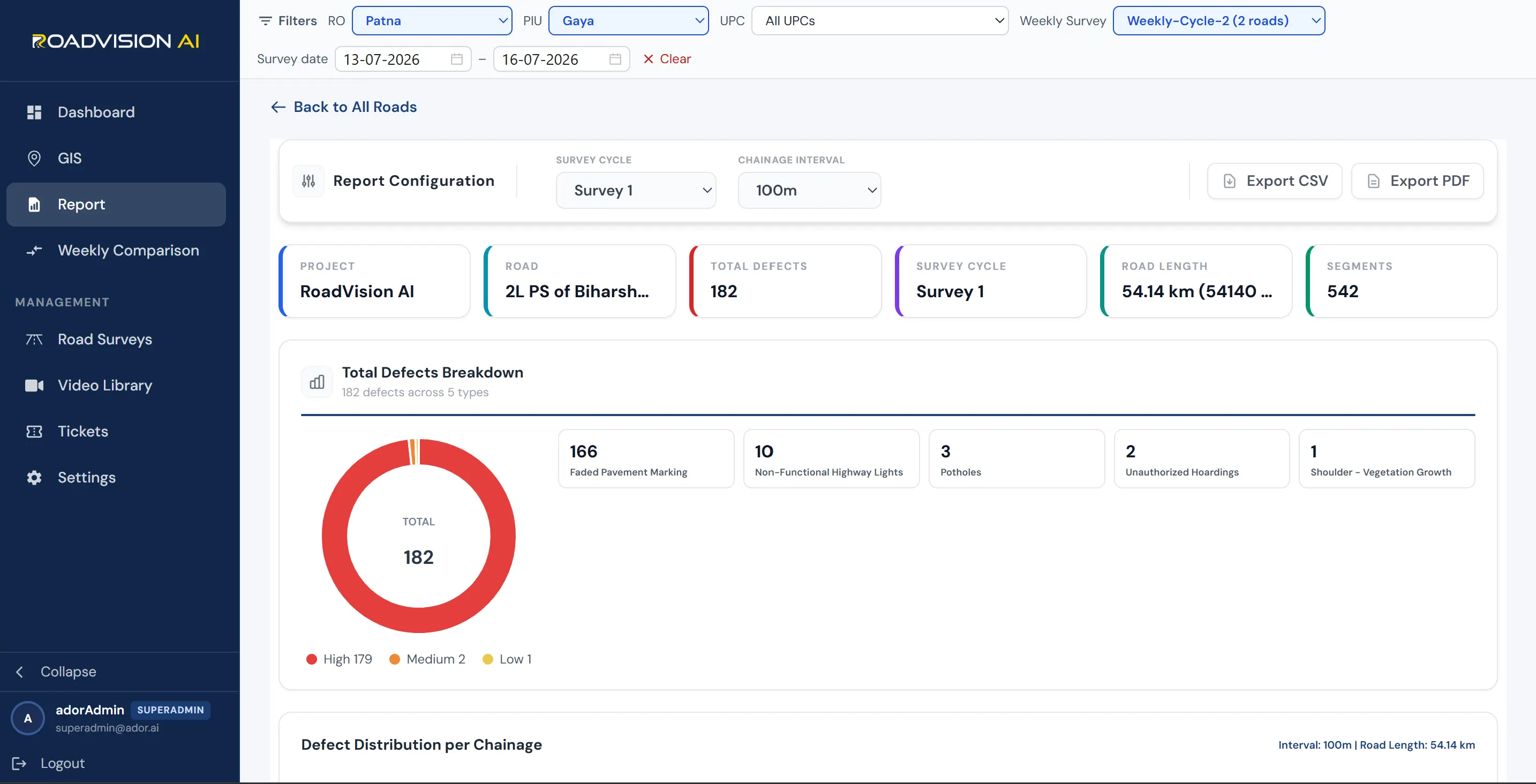Image resolution: width=1536 pixels, height=784 pixels.
Task: Click the Logout arrow icon
Action: [19, 763]
